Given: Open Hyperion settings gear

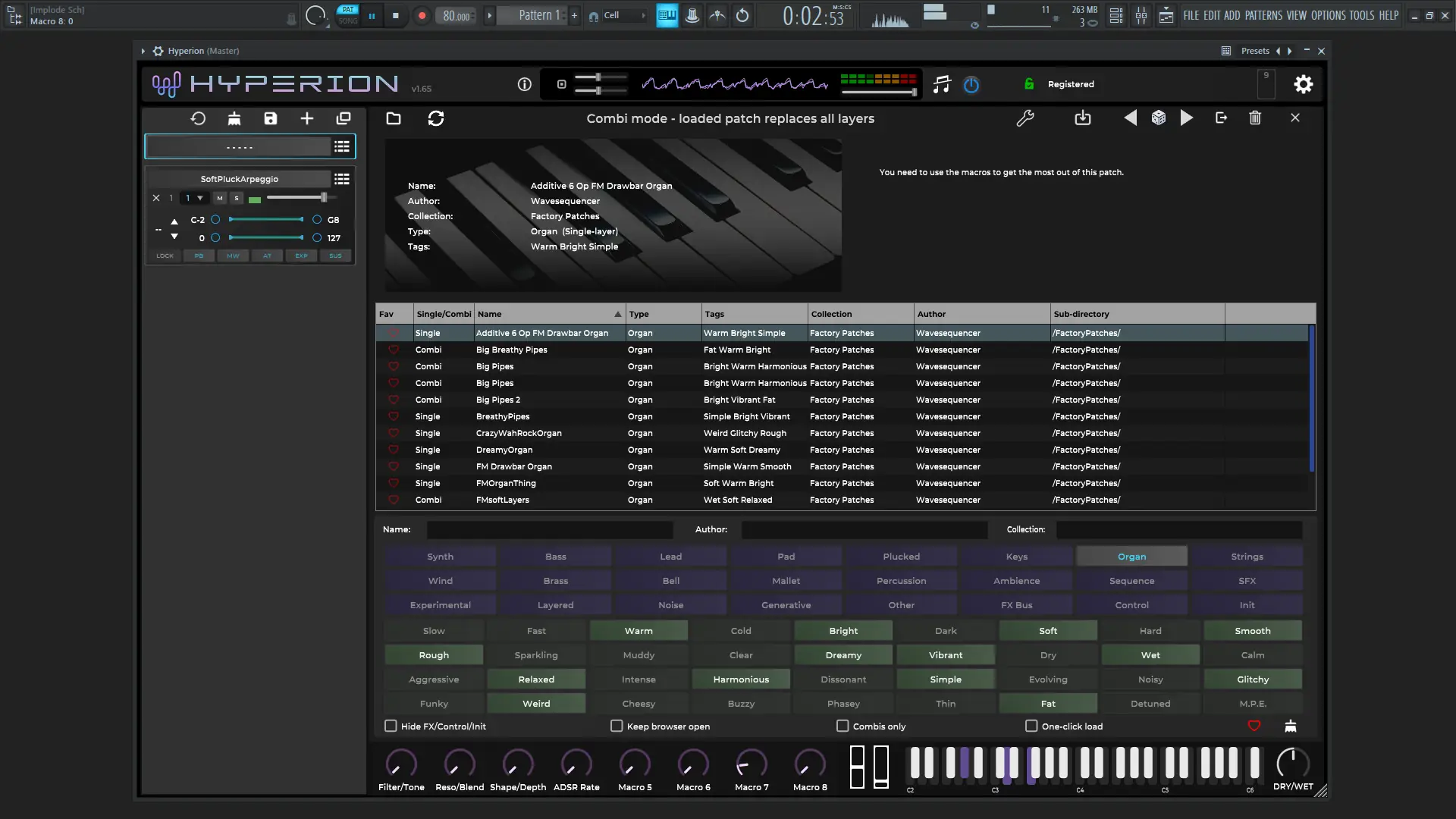Looking at the screenshot, I should (x=1303, y=84).
